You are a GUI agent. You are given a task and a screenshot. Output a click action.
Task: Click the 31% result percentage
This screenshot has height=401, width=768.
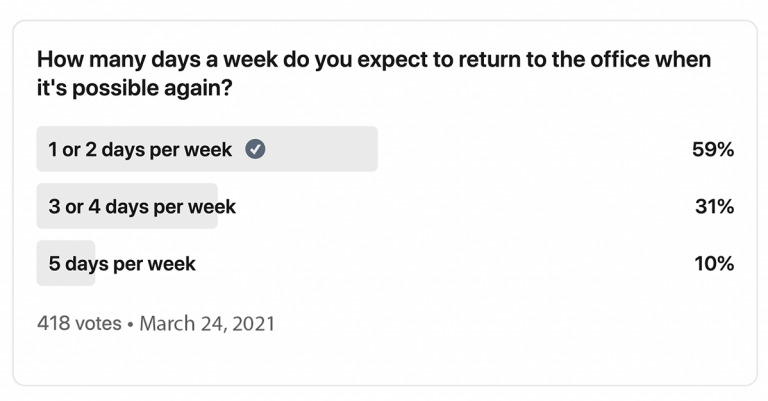pyautogui.click(x=714, y=207)
